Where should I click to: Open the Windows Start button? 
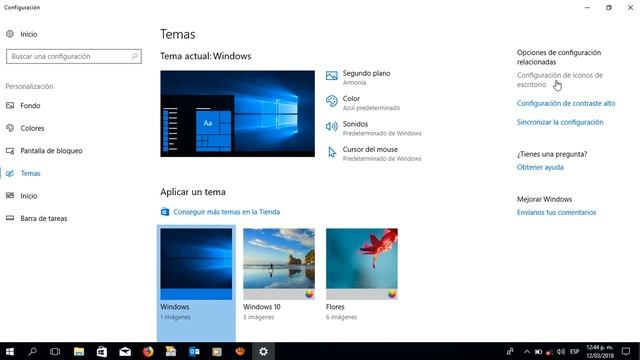(10, 351)
